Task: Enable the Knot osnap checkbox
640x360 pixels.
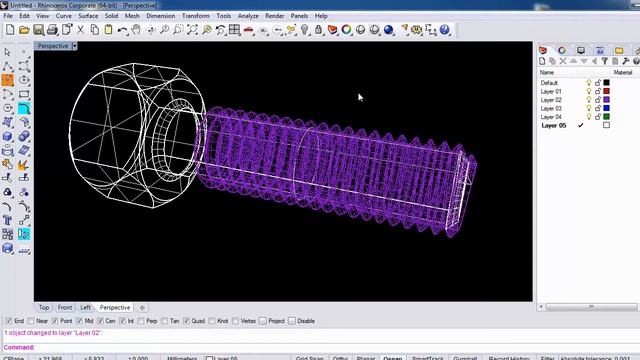Action: [x=212, y=321]
